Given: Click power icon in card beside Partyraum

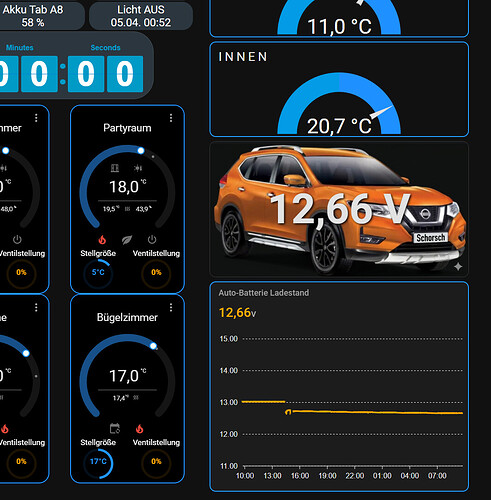Looking at the screenshot, I should click(x=17, y=240).
